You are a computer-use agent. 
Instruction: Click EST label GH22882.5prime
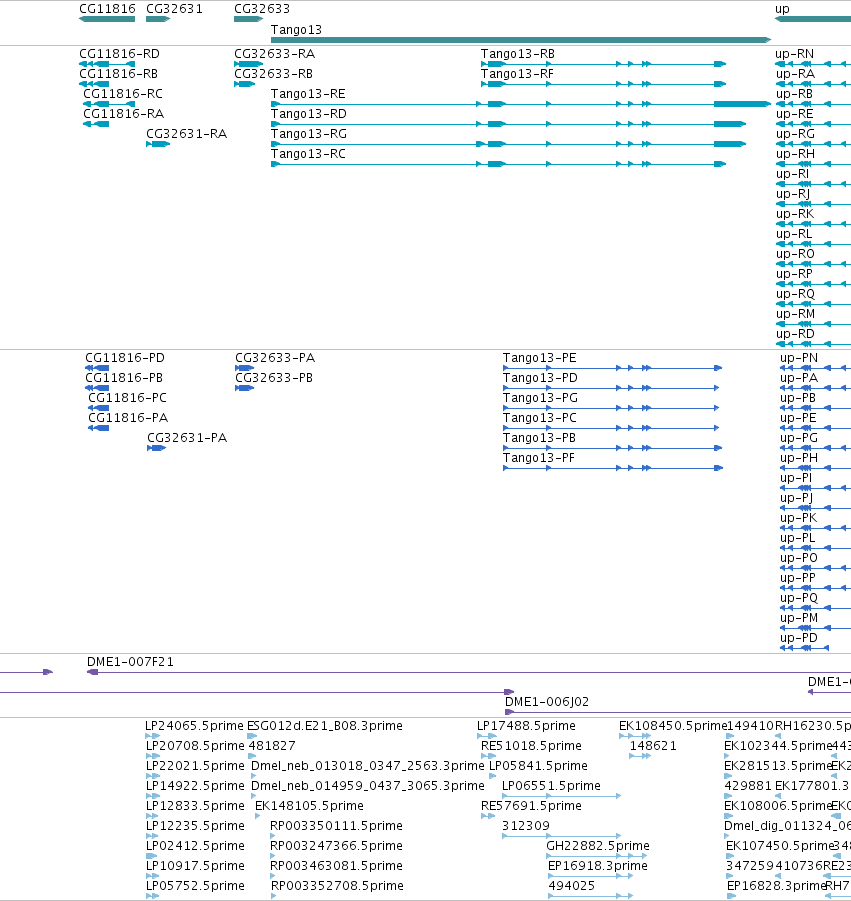(x=598, y=846)
